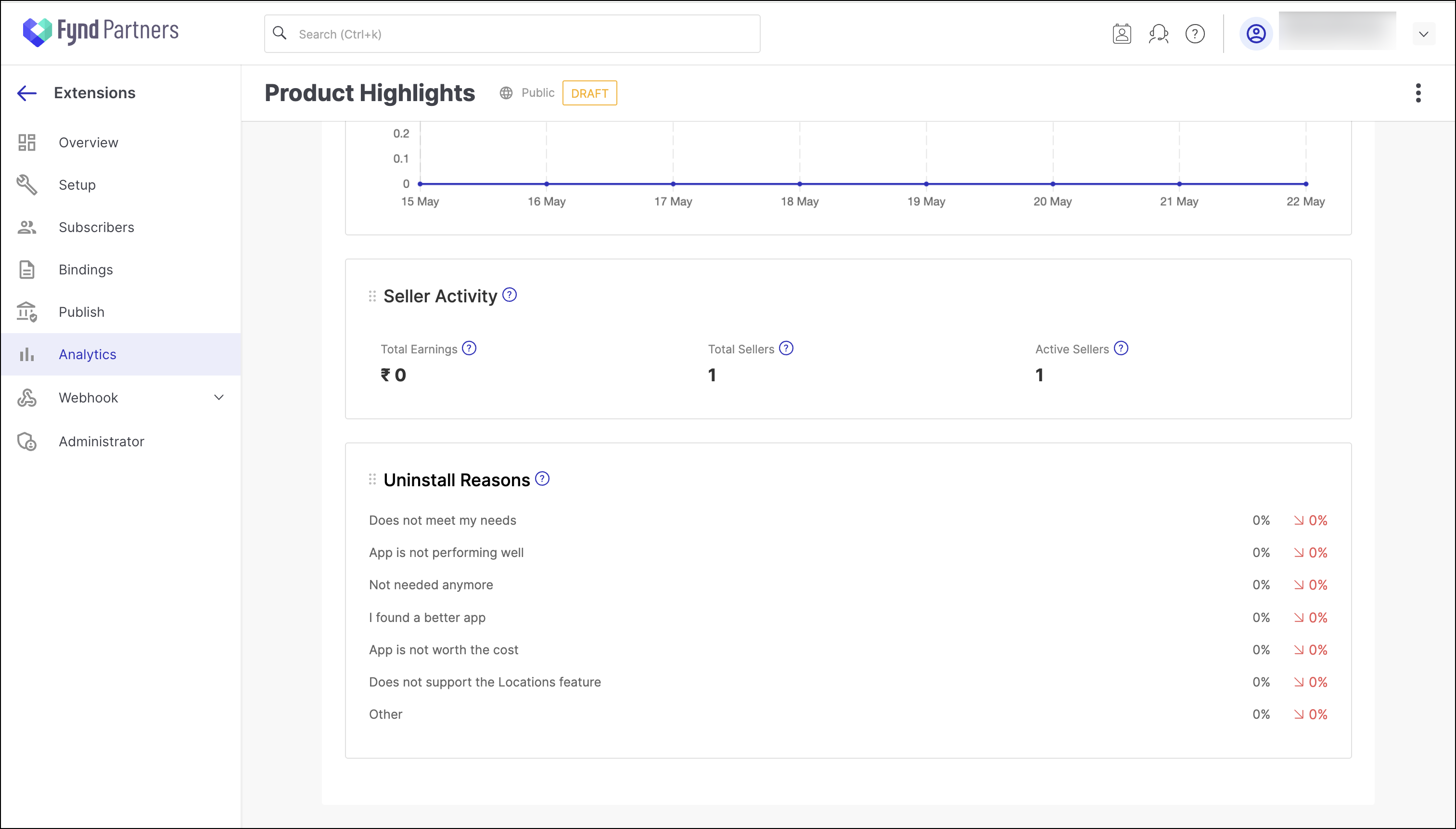Image resolution: width=1456 pixels, height=829 pixels.
Task: Open the help question mark in header
Action: (x=1195, y=34)
